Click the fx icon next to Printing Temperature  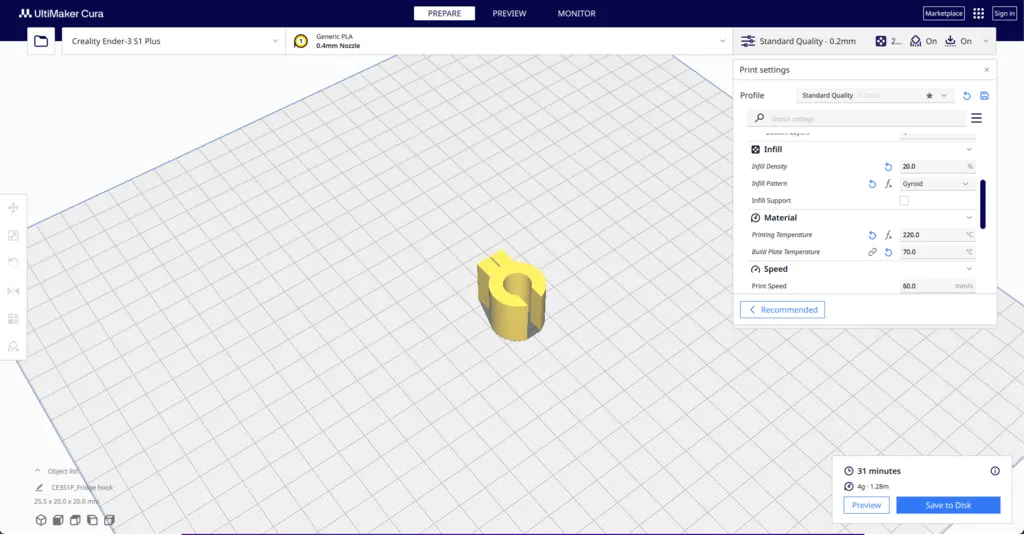[x=888, y=235]
